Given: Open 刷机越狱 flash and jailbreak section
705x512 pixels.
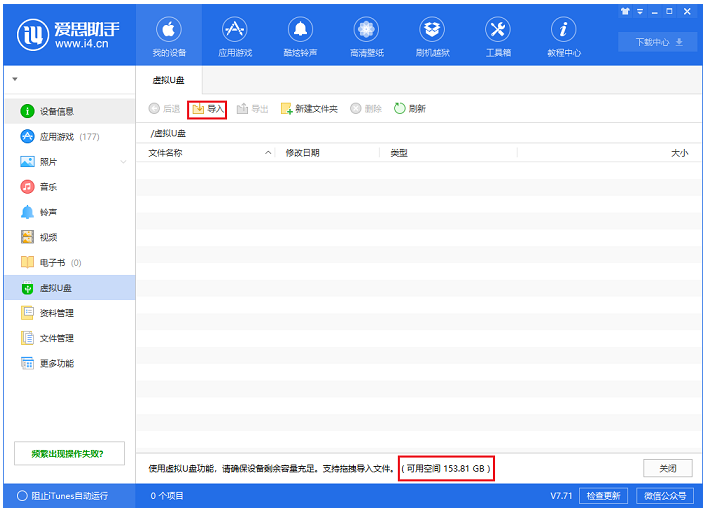Looking at the screenshot, I should 432,36.
